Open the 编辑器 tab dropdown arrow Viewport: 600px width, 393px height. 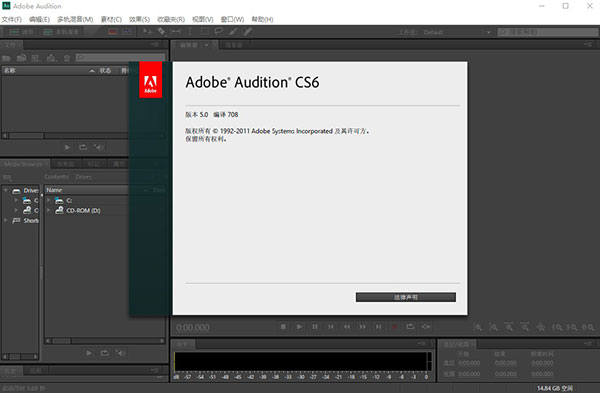coord(207,45)
